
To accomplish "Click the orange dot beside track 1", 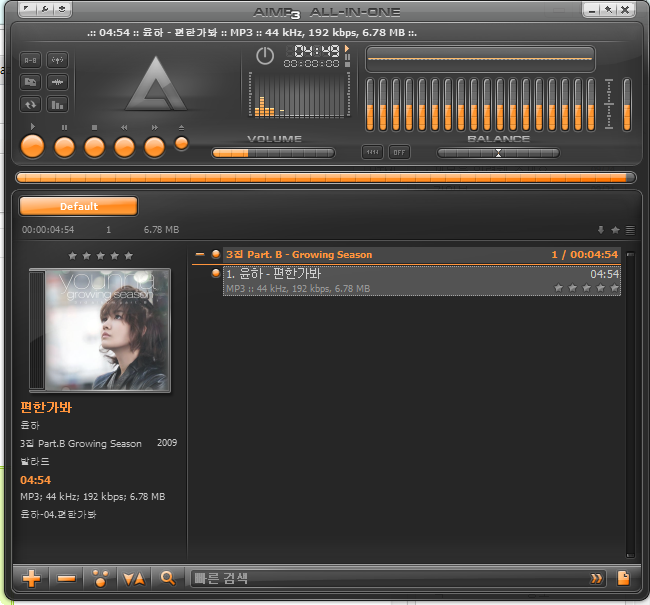I will [216, 273].
